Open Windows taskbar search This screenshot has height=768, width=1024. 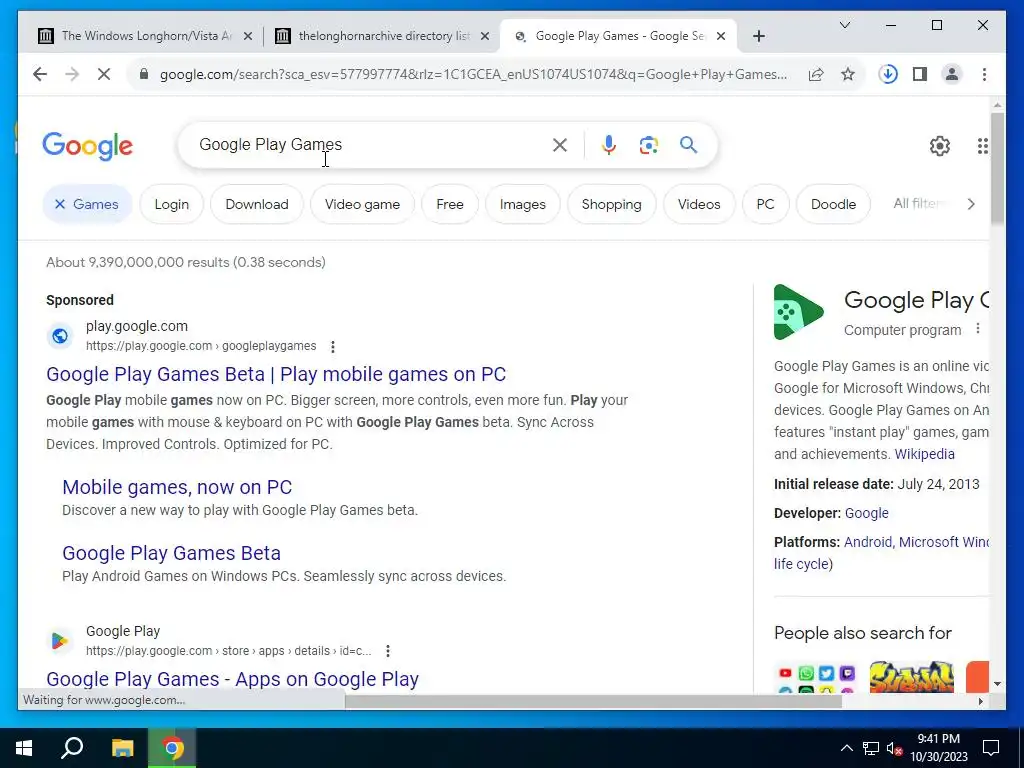tap(72, 748)
